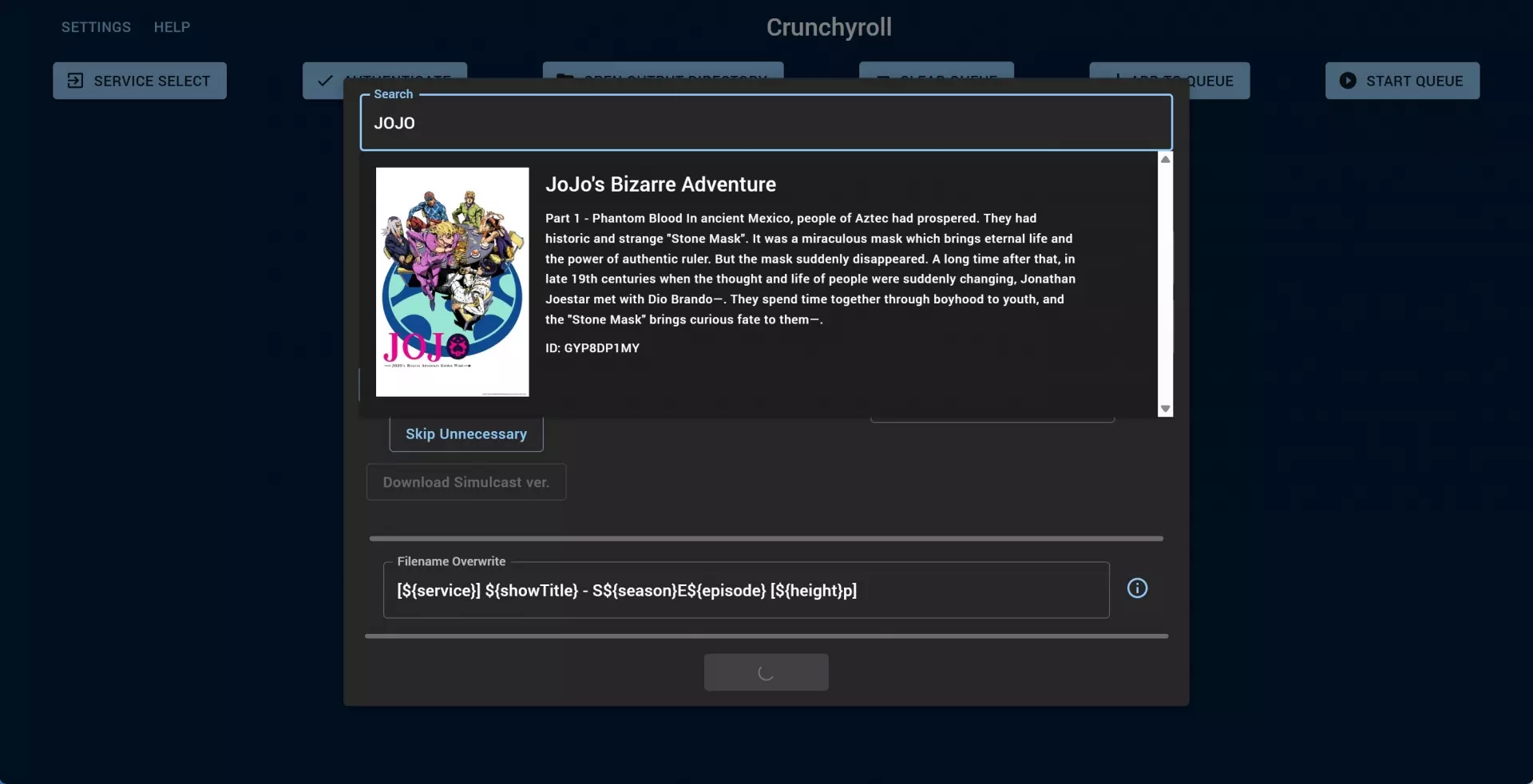Click the Download Simulcast ver. button
Image resolution: width=1533 pixels, height=784 pixels.
coord(466,482)
